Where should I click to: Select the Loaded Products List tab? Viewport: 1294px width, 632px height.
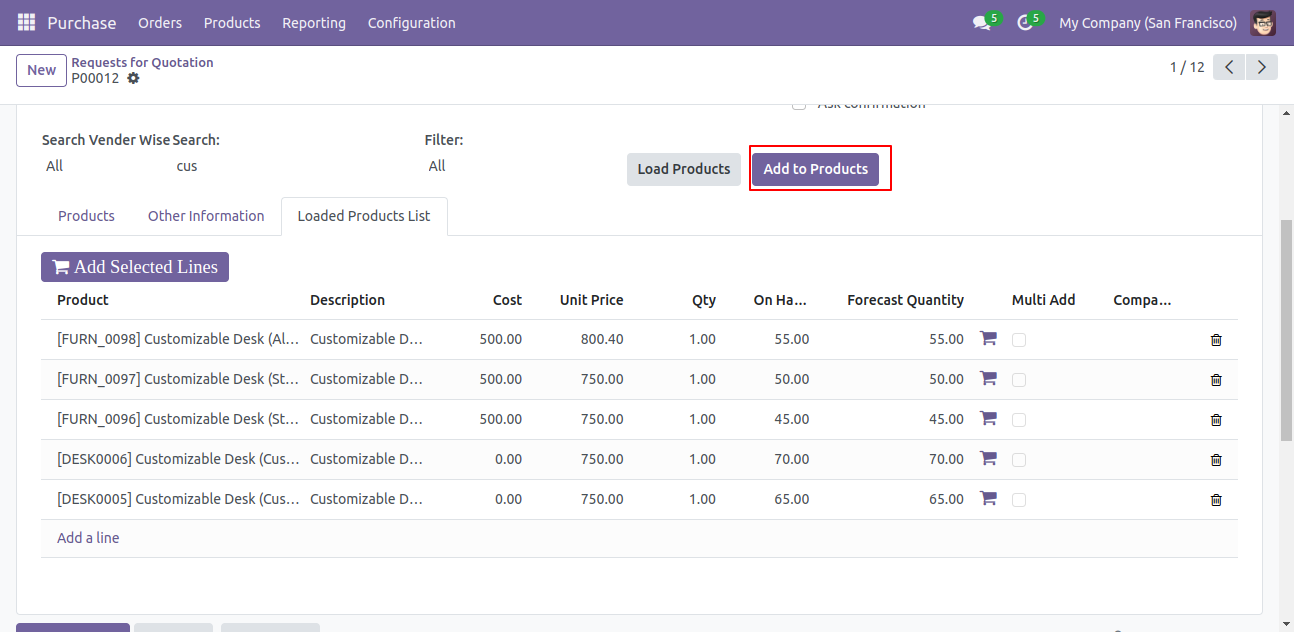[x=364, y=216]
